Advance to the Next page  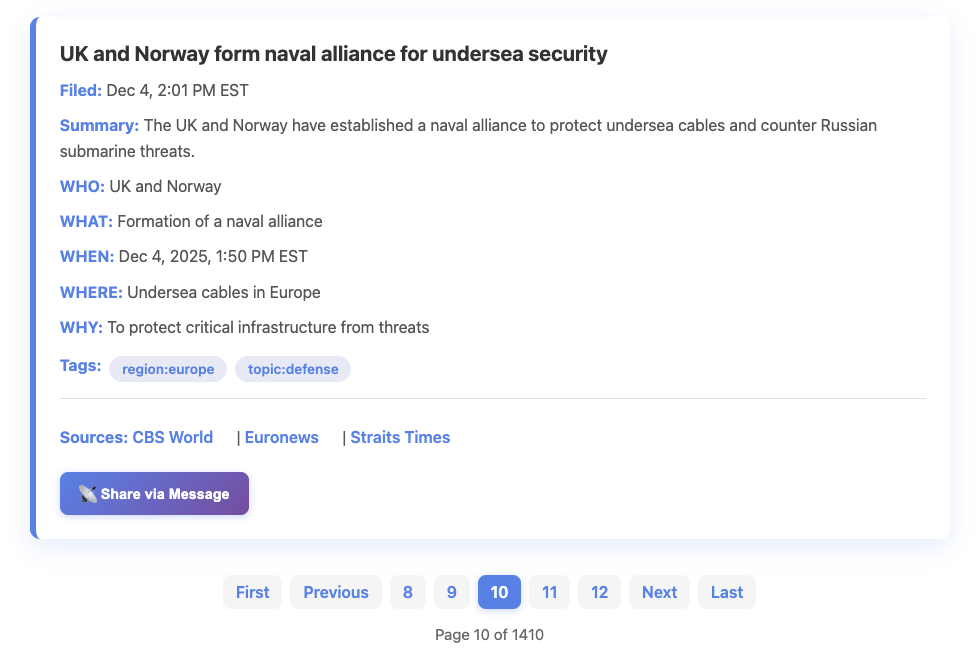click(x=659, y=592)
